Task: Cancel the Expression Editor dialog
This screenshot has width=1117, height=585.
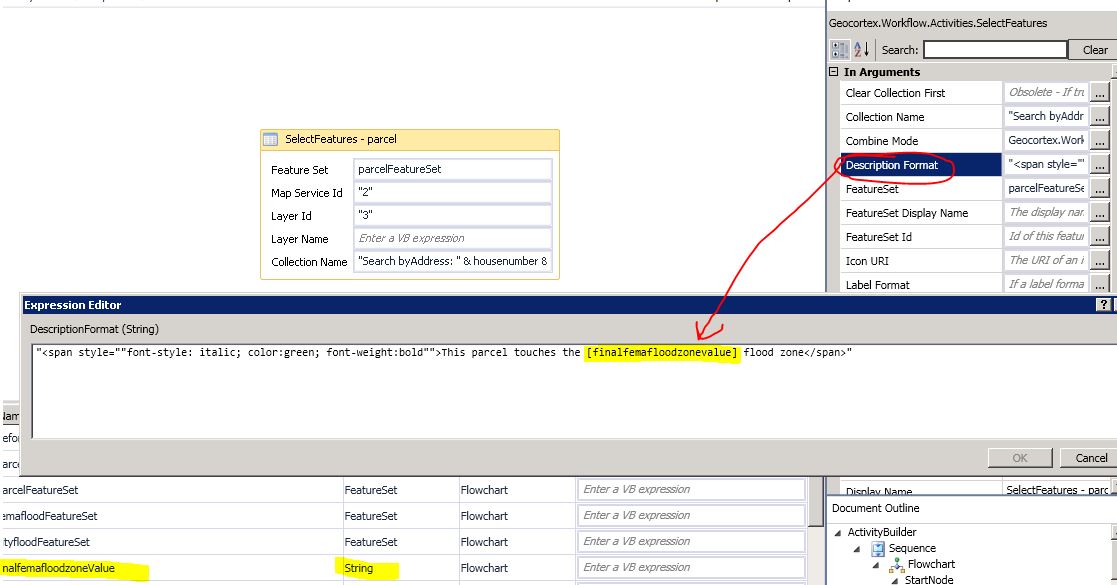Action: pyautogui.click(x=1090, y=458)
